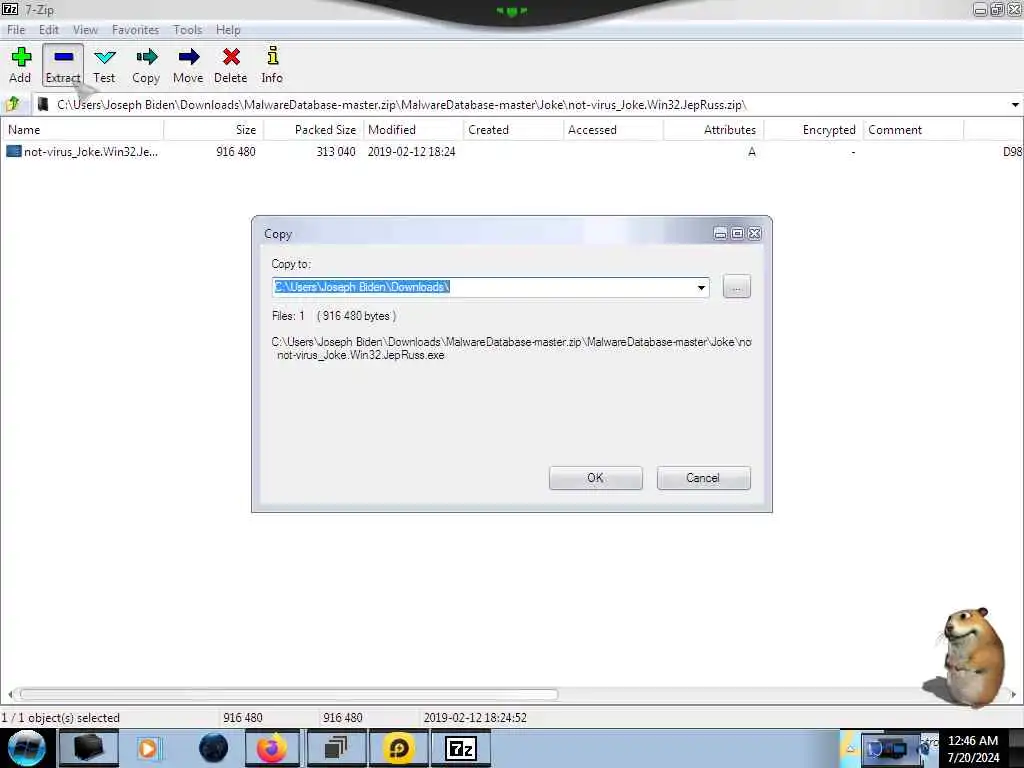Open the stacked windows taskbar icon
The height and width of the screenshot is (768, 1024).
(334, 748)
